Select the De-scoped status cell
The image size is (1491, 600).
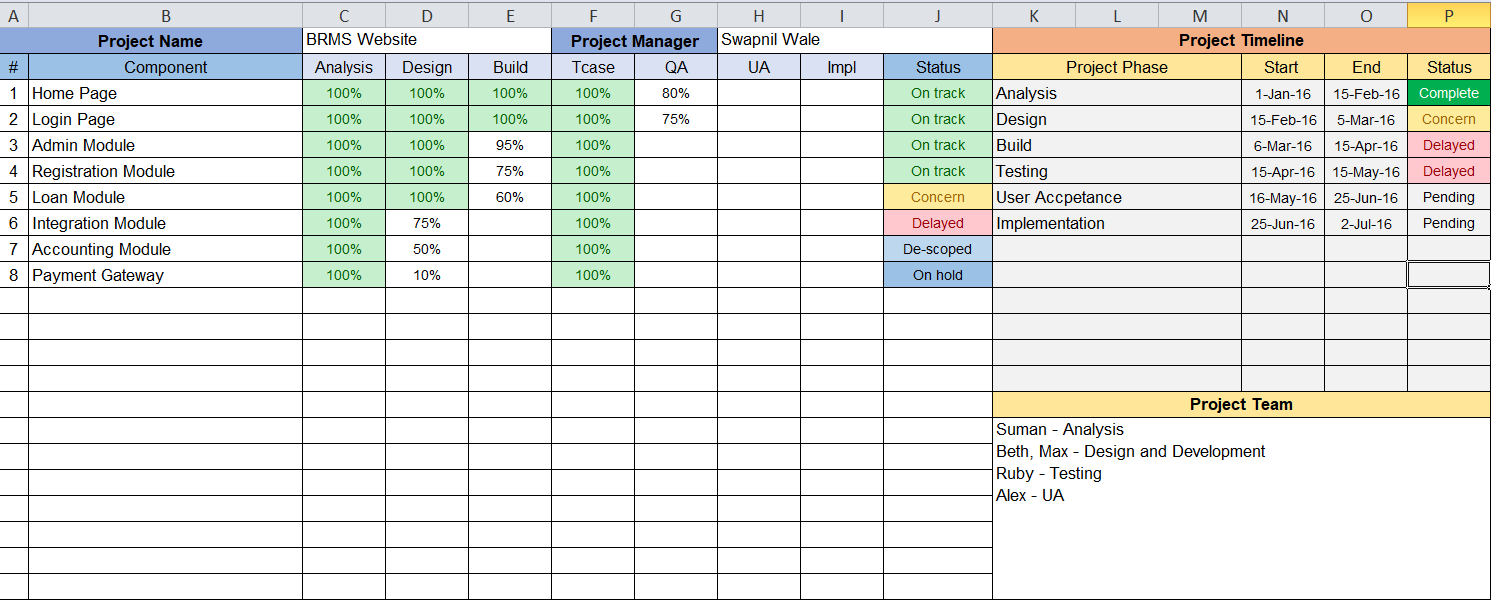tap(937, 249)
